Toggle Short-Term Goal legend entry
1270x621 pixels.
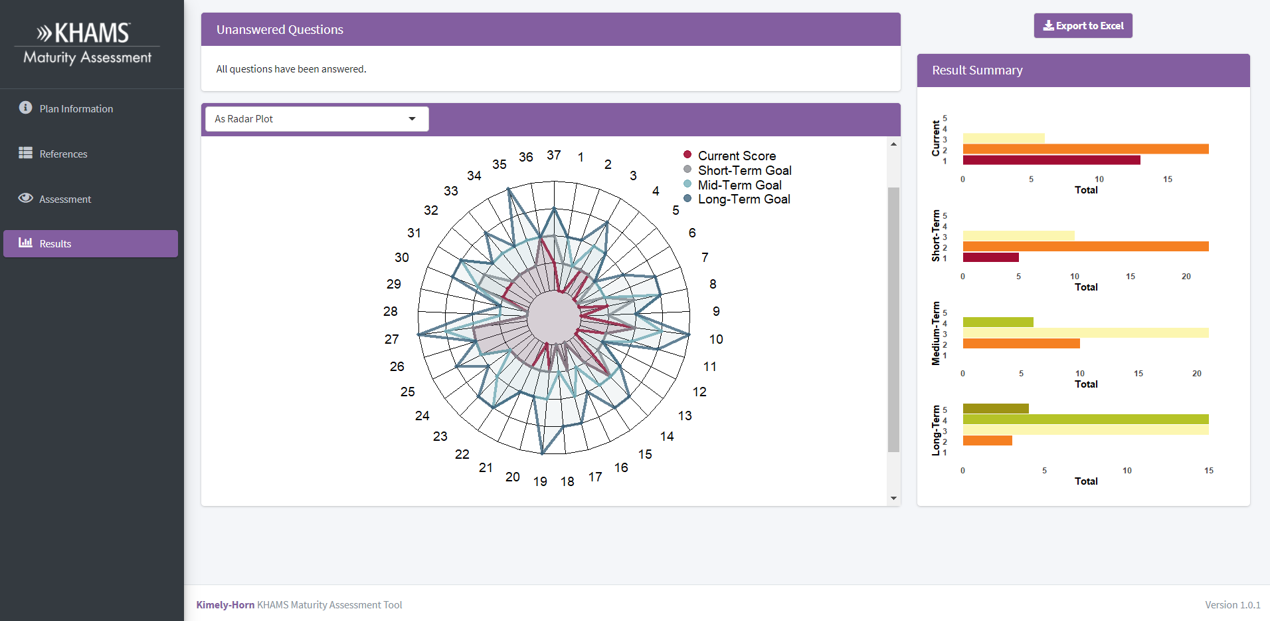(x=744, y=170)
